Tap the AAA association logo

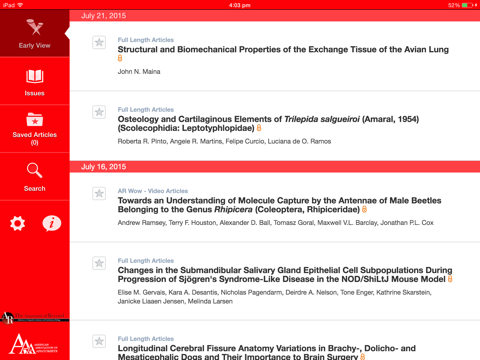point(33,344)
